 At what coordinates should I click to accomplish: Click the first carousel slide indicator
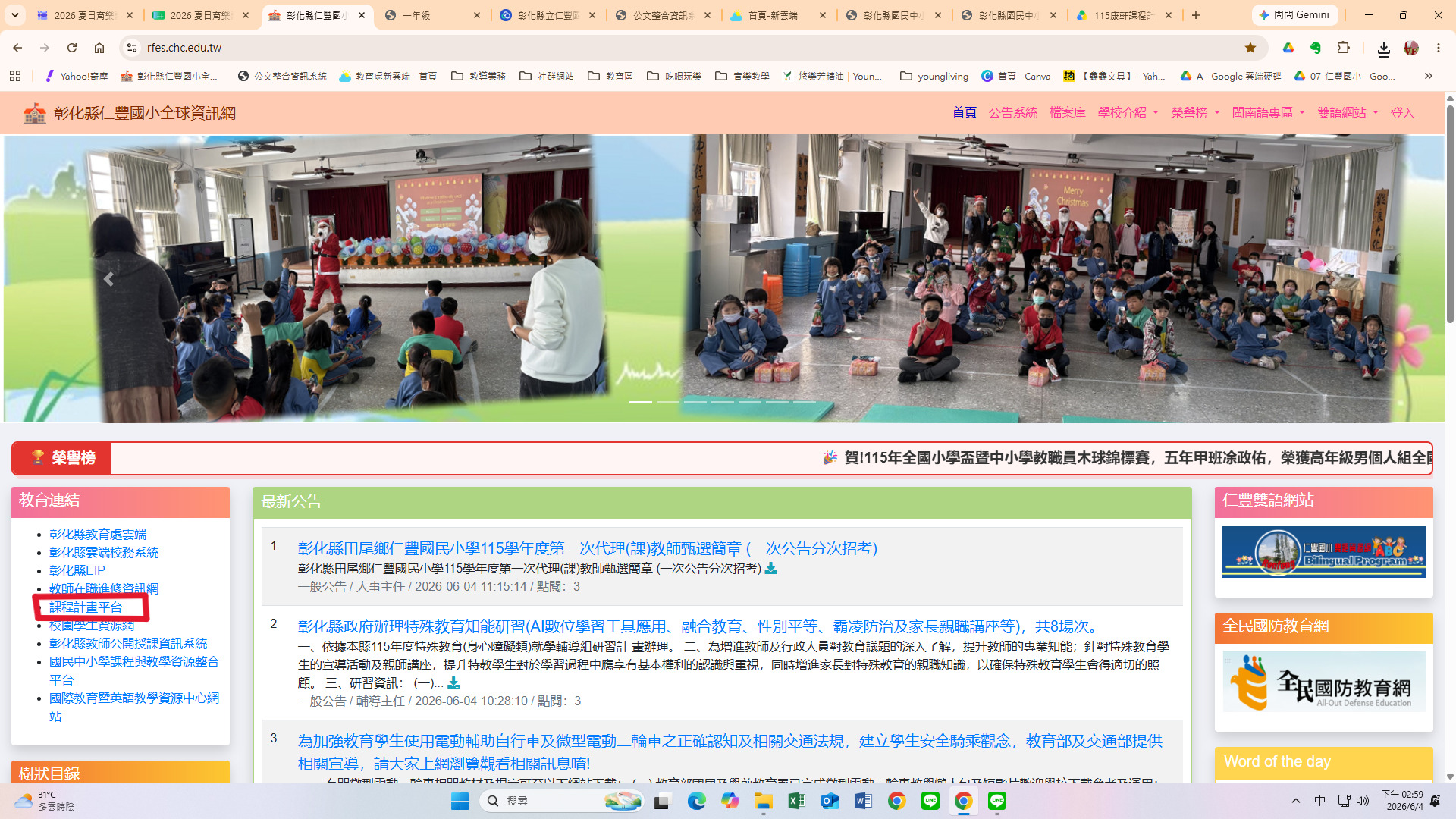point(641,402)
